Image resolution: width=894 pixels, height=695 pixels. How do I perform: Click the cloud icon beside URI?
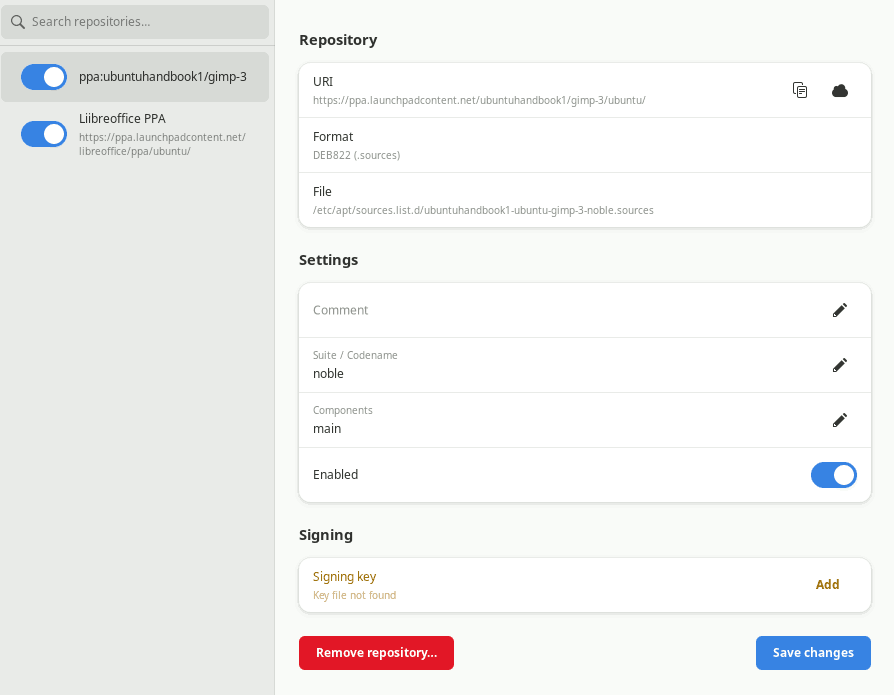pyautogui.click(x=840, y=90)
